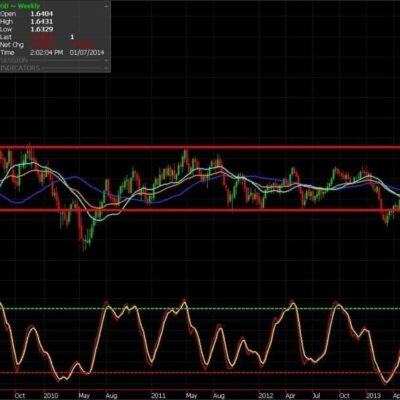Select the red dashed oversold level line
The image size is (400, 400).
(x=200, y=373)
